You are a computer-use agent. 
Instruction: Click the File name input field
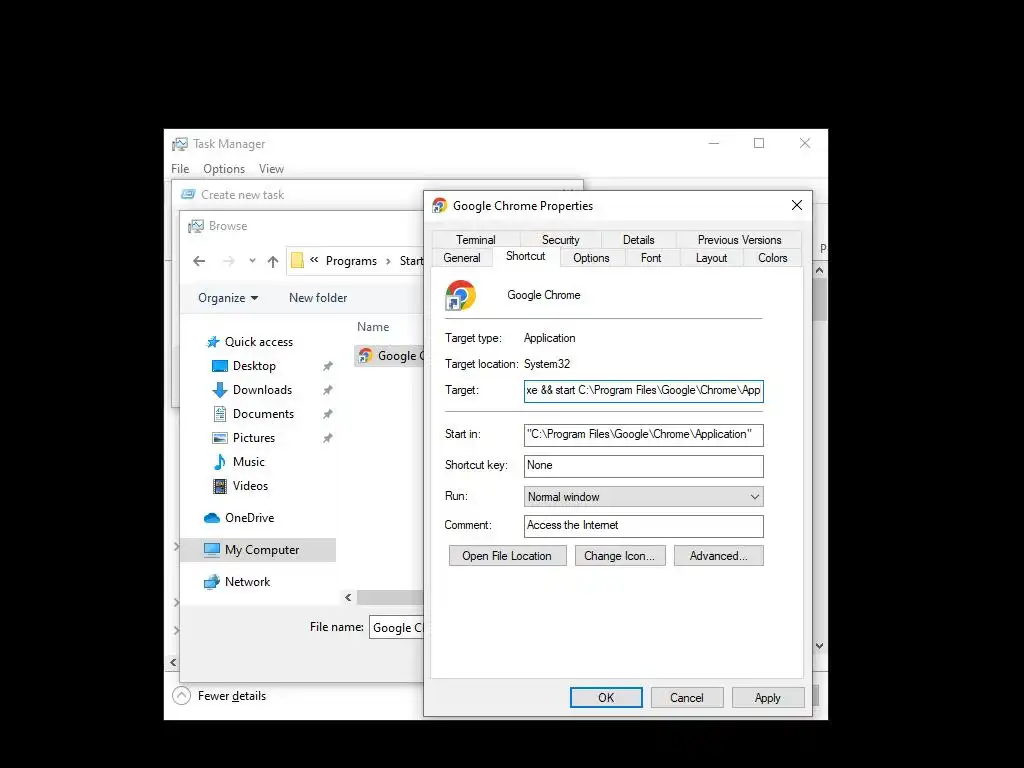point(396,628)
